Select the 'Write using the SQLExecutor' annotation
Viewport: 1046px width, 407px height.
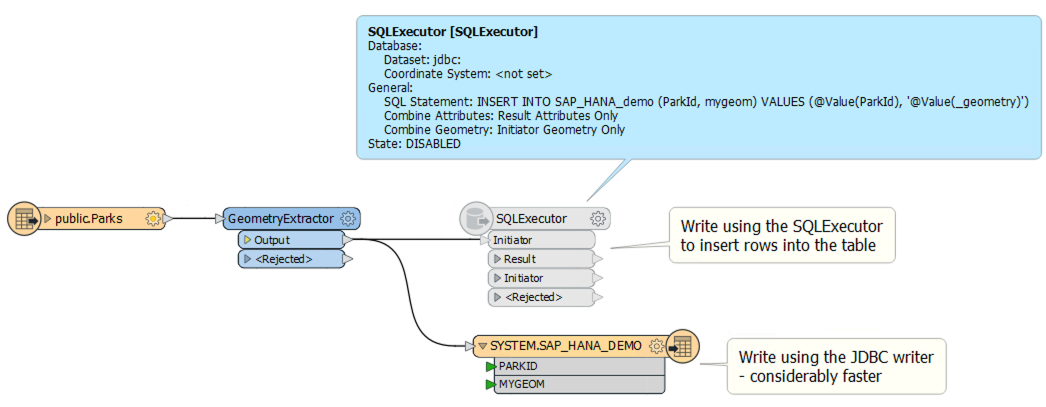[782, 235]
